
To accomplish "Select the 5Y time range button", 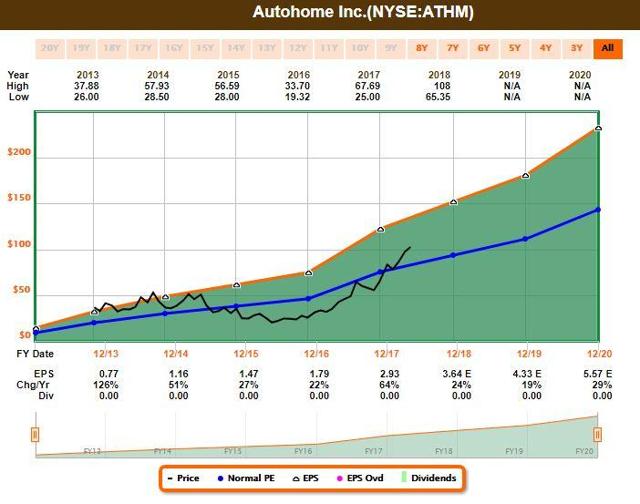I will (515, 49).
